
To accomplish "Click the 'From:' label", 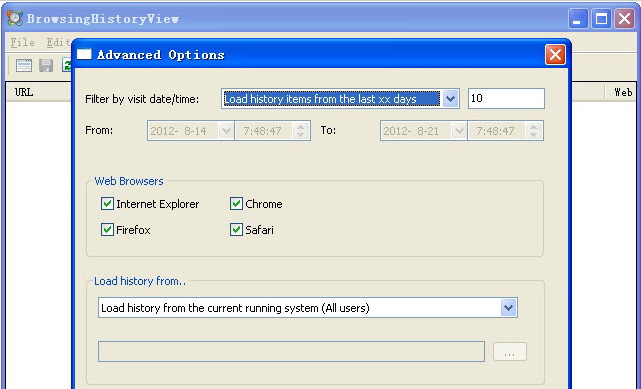I will 99,130.
